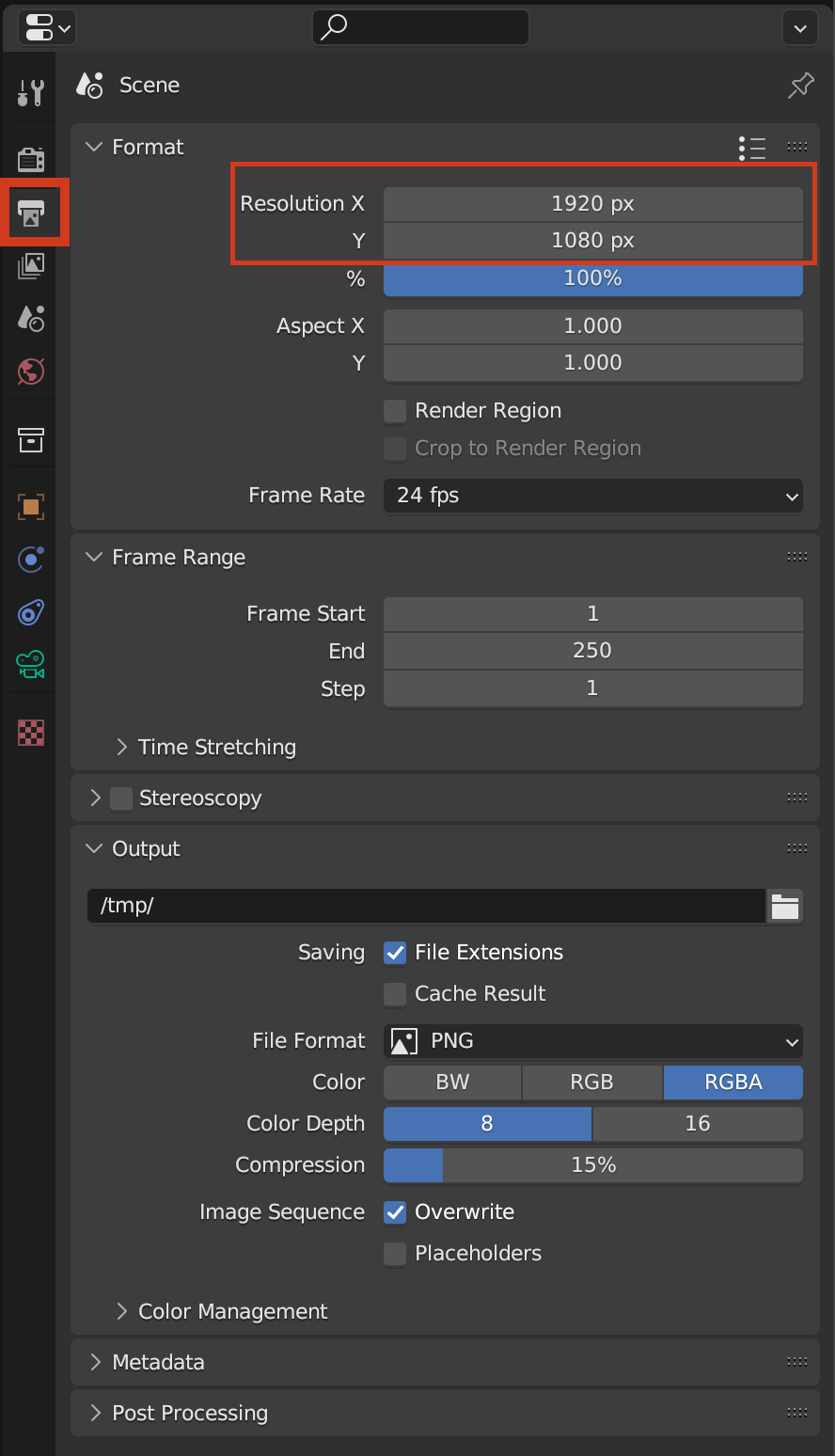Adjust the Compression slider
The height and width of the screenshot is (1456, 835).
[x=592, y=1165]
